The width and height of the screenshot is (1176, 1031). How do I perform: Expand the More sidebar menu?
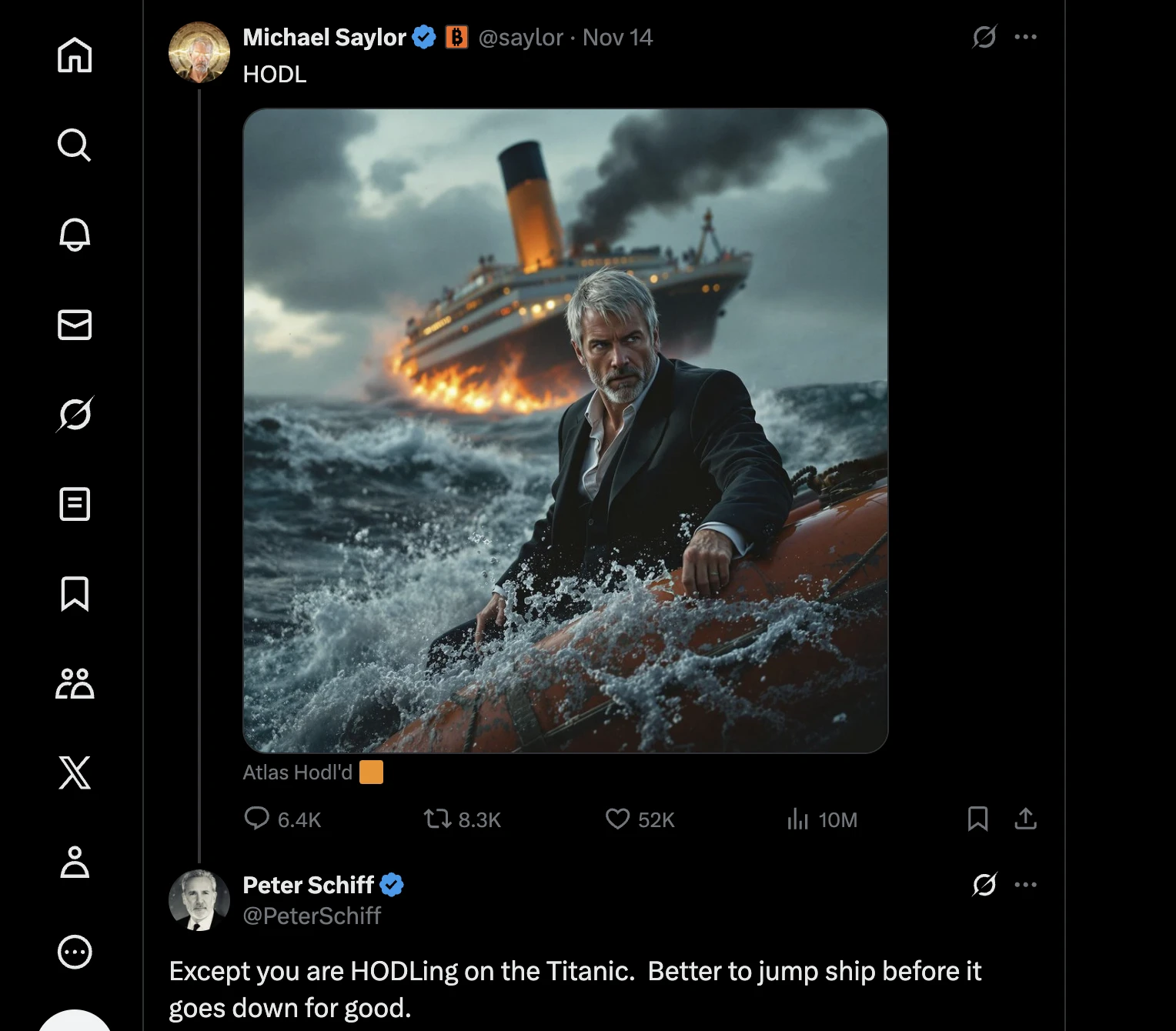pyautogui.click(x=75, y=953)
